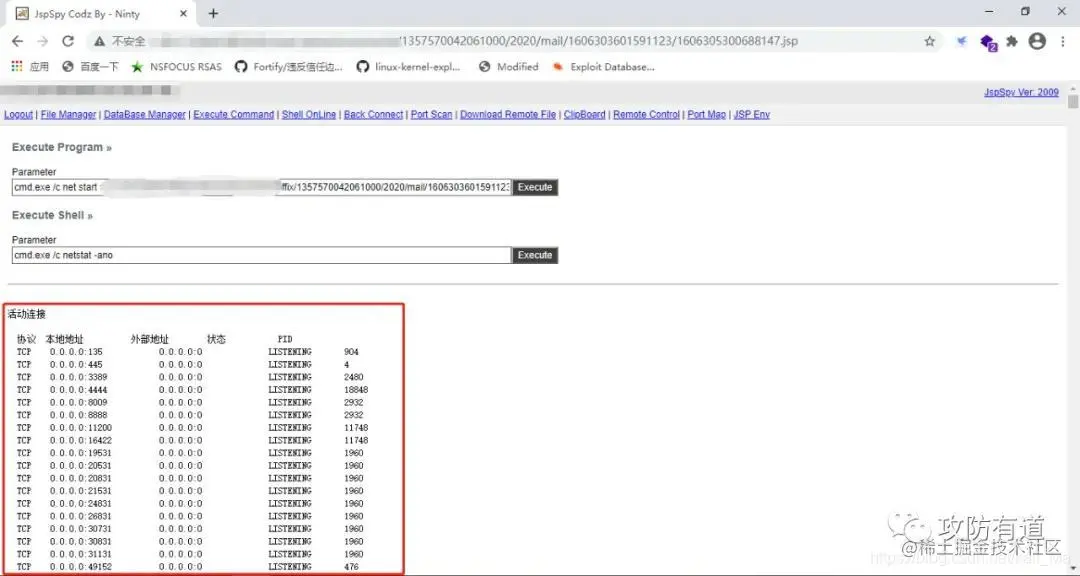Viewport: 1080px width, 576px height.
Task: Open the apps grid bookmark
Action: pos(30,67)
